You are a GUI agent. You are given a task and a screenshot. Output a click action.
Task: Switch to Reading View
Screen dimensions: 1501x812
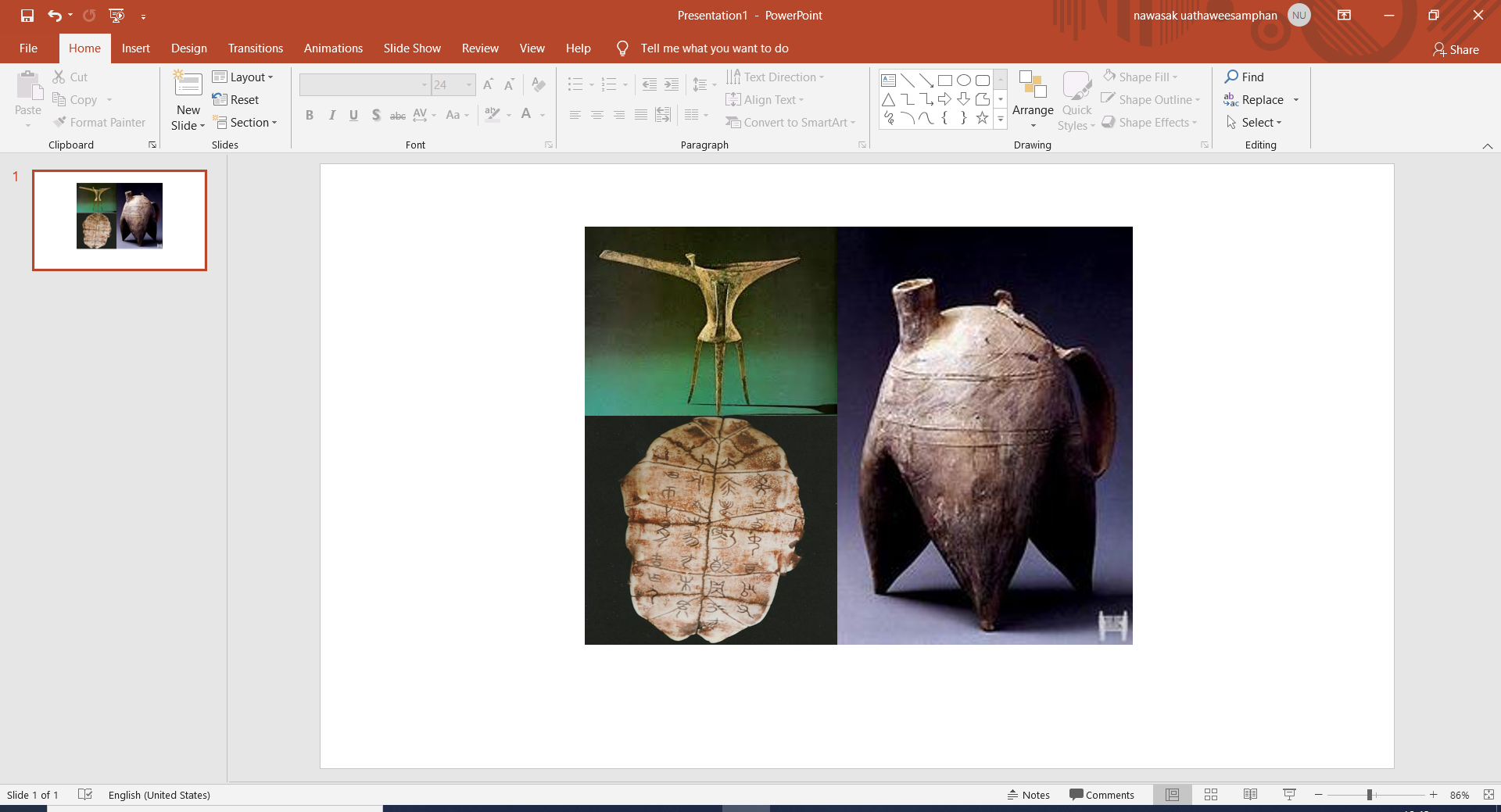[1250, 795]
